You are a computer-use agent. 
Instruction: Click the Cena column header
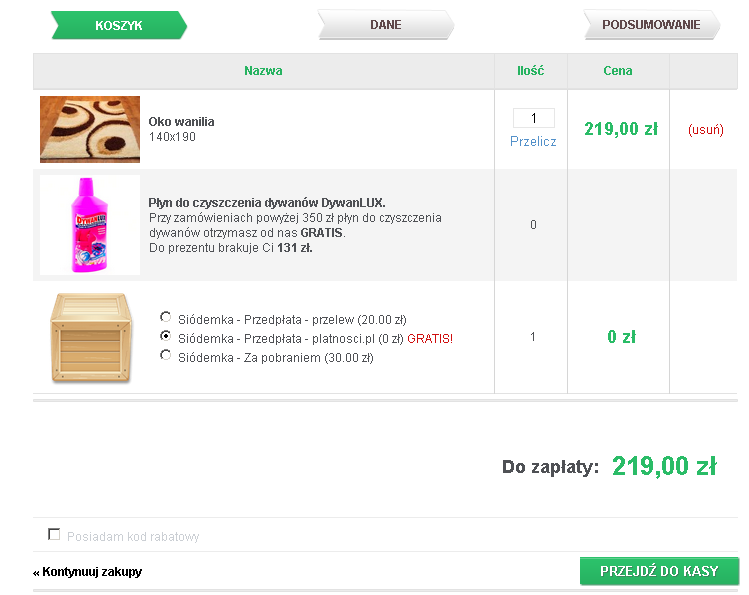618,71
